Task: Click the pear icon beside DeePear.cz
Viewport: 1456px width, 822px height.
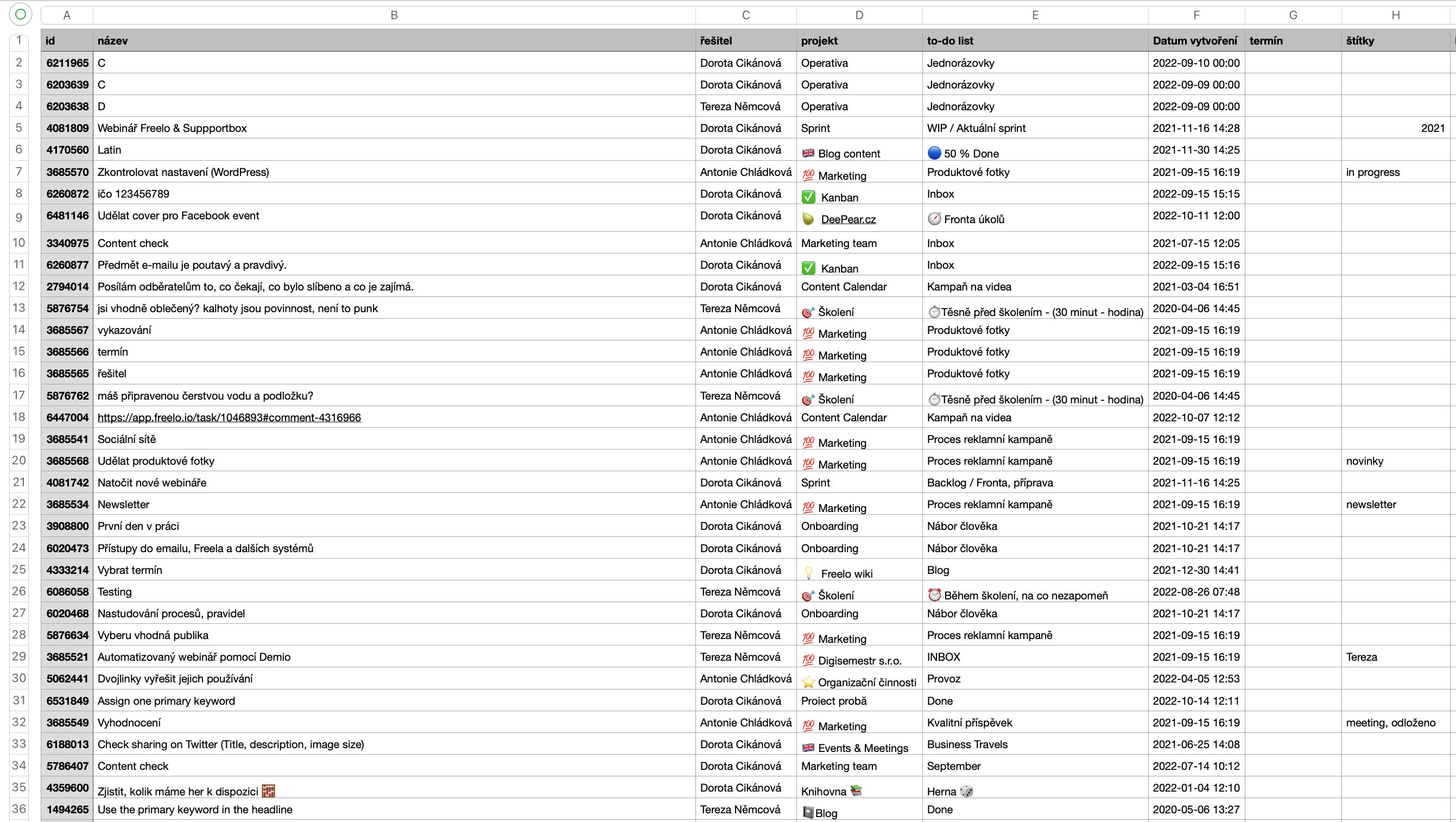Action: [x=808, y=219]
